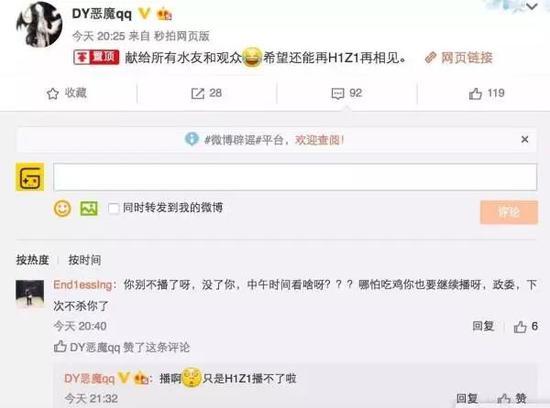This screenshot has height=408, width=550.
Task: Attach a picture via image icon
Action: click(89, 208)
